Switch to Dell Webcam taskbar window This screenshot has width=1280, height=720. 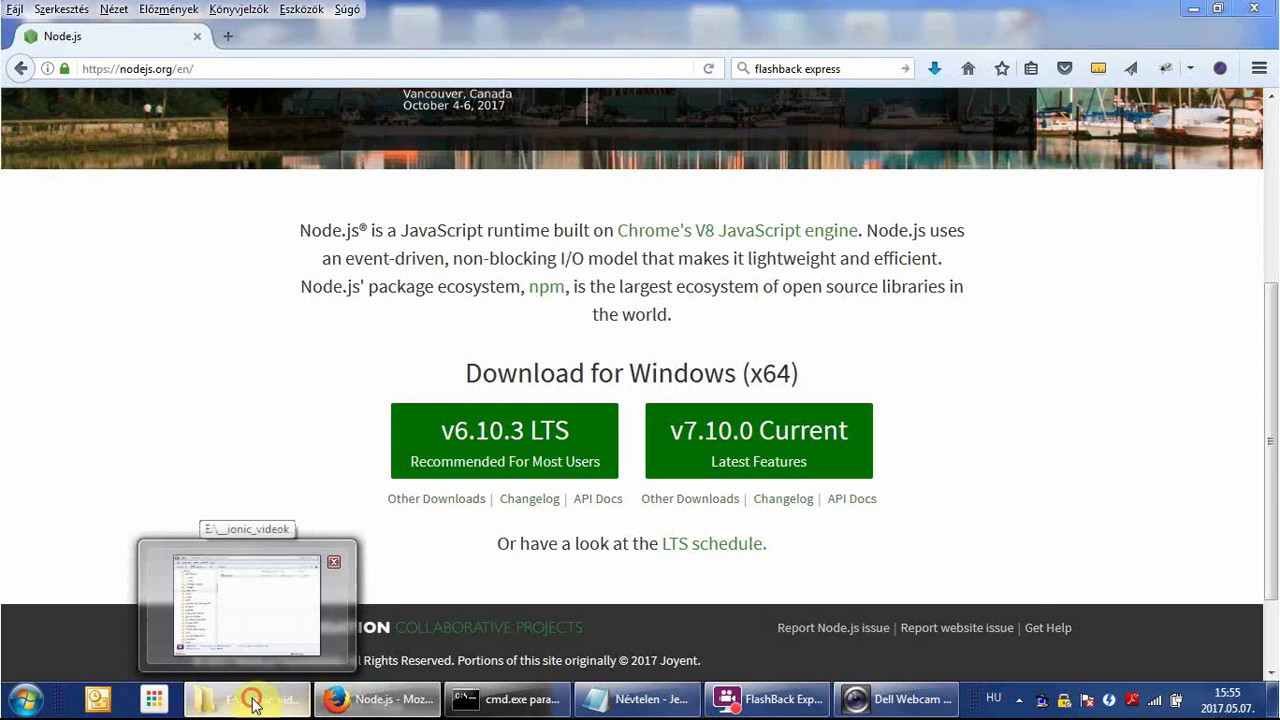tap(897, 699)
